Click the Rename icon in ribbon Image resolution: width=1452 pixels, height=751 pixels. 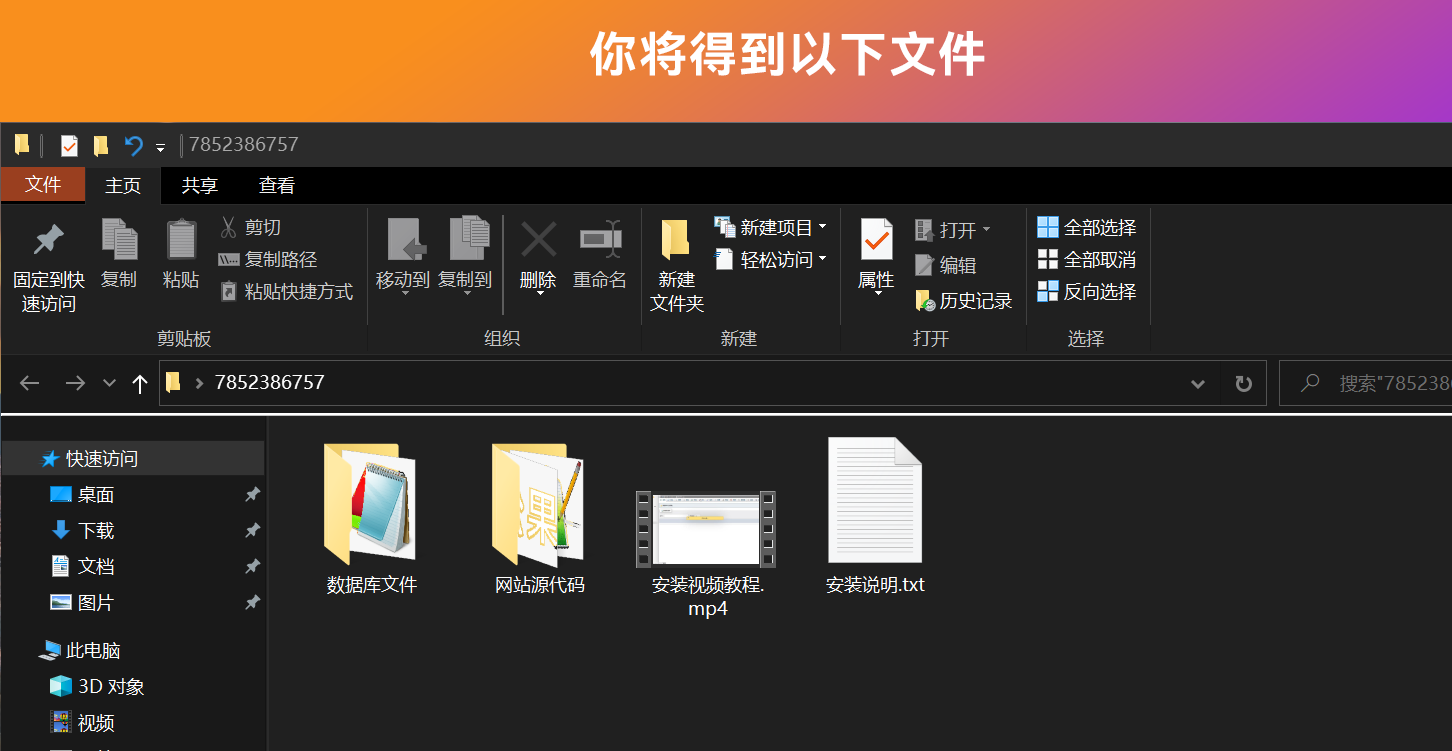pyautogui.click(x=600, y=241)
